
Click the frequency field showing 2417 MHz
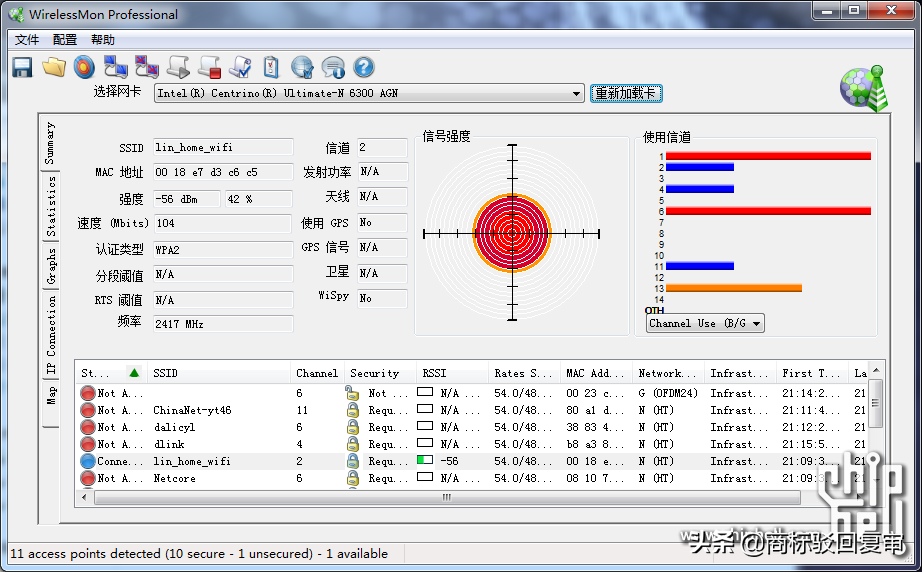223,324
